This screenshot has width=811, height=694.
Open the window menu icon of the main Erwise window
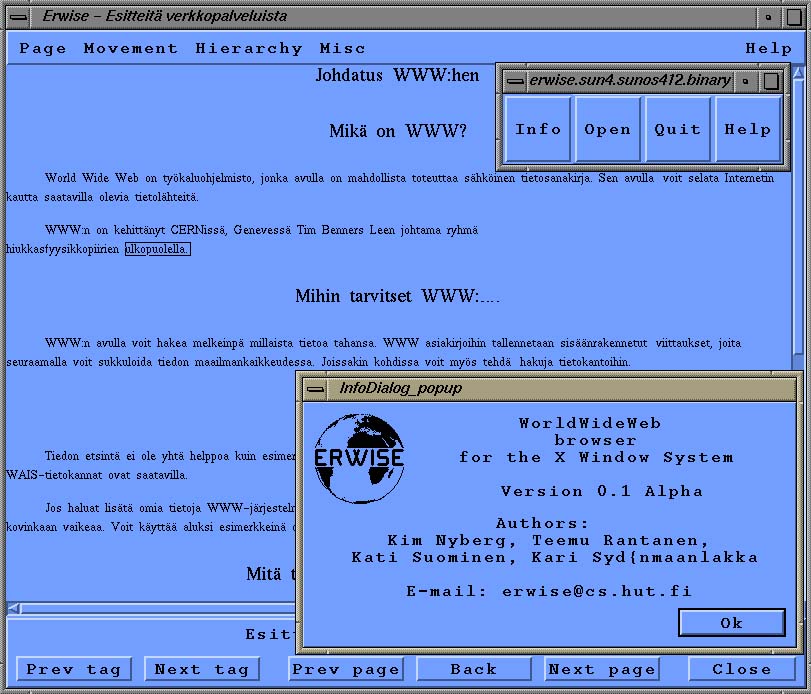tap(16, 15)
